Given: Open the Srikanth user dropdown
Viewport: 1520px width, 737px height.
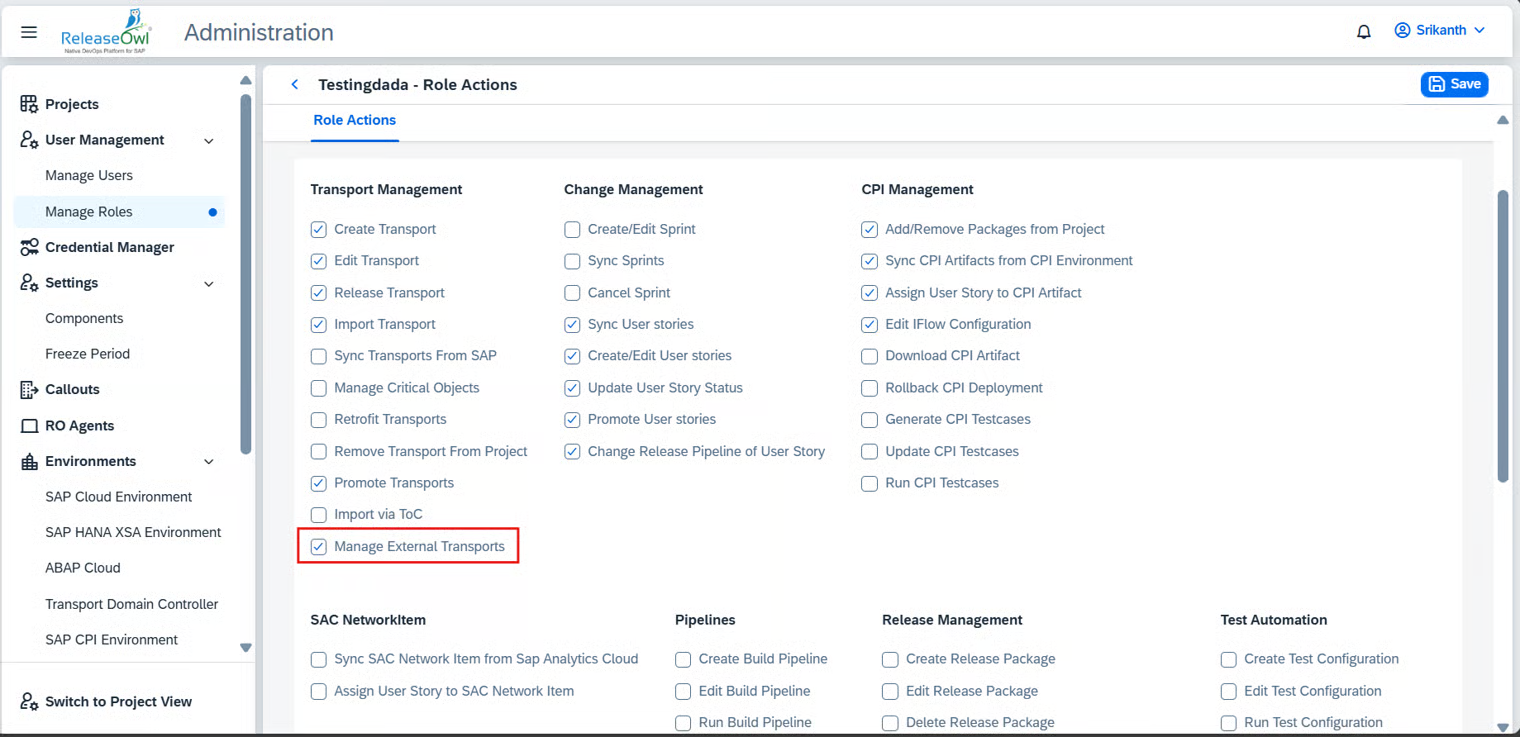Looking at the screenshot, I should pyautogui.click(x=1440, y=31).
